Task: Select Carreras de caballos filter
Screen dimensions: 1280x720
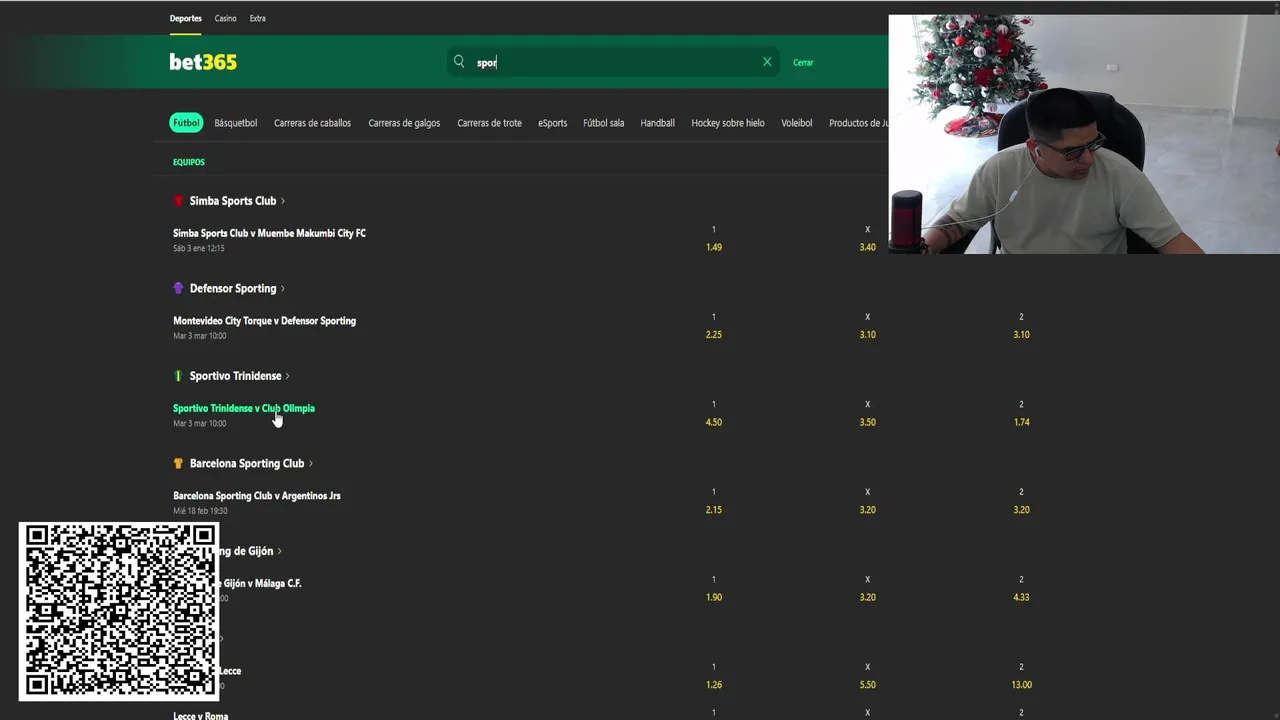Action: pyautogui.click(x=313, y=123)
